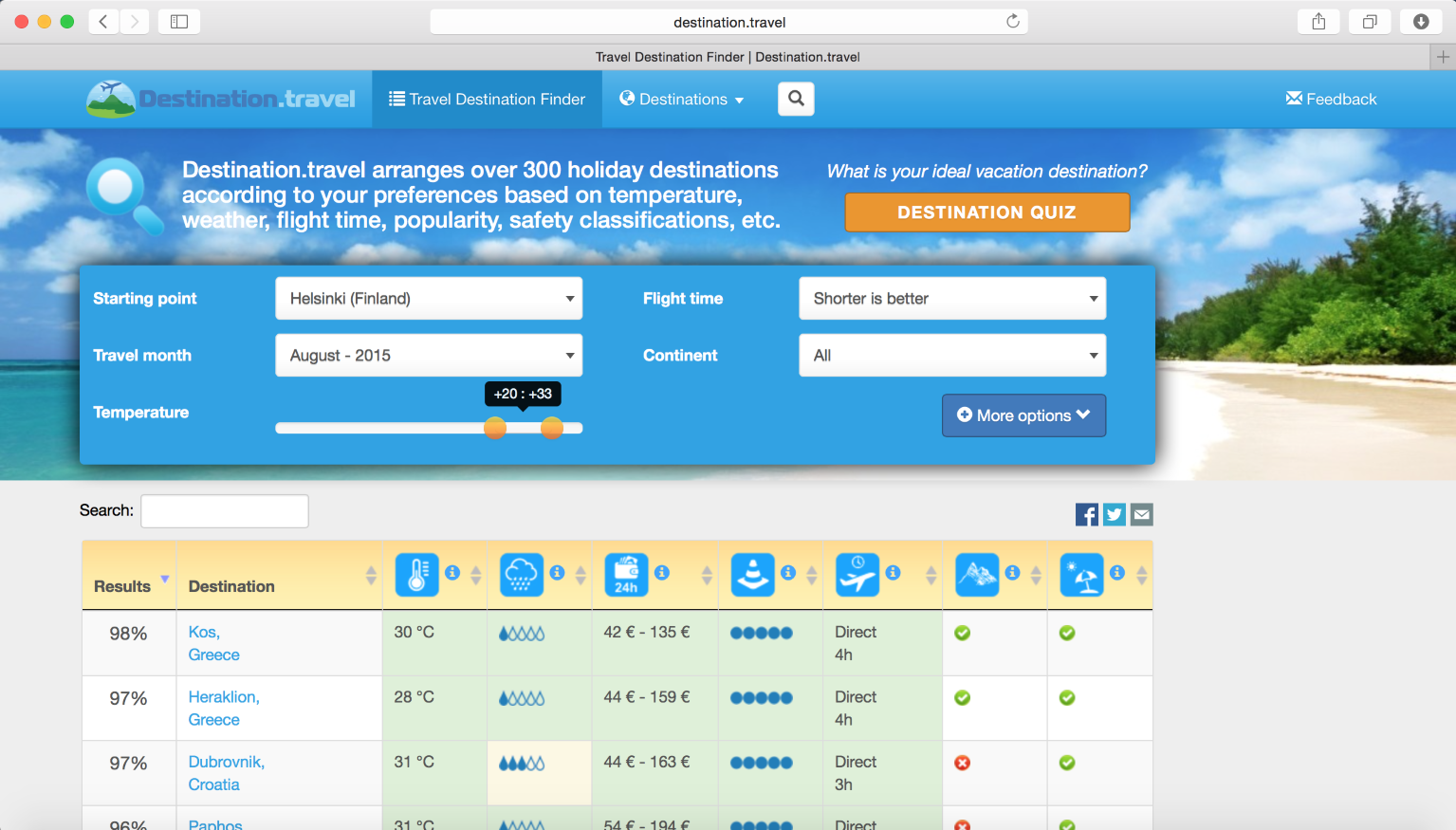Viewport: 1456px width, 830px height.
Task: Expand More options panel
Action: coord(1023,415)
